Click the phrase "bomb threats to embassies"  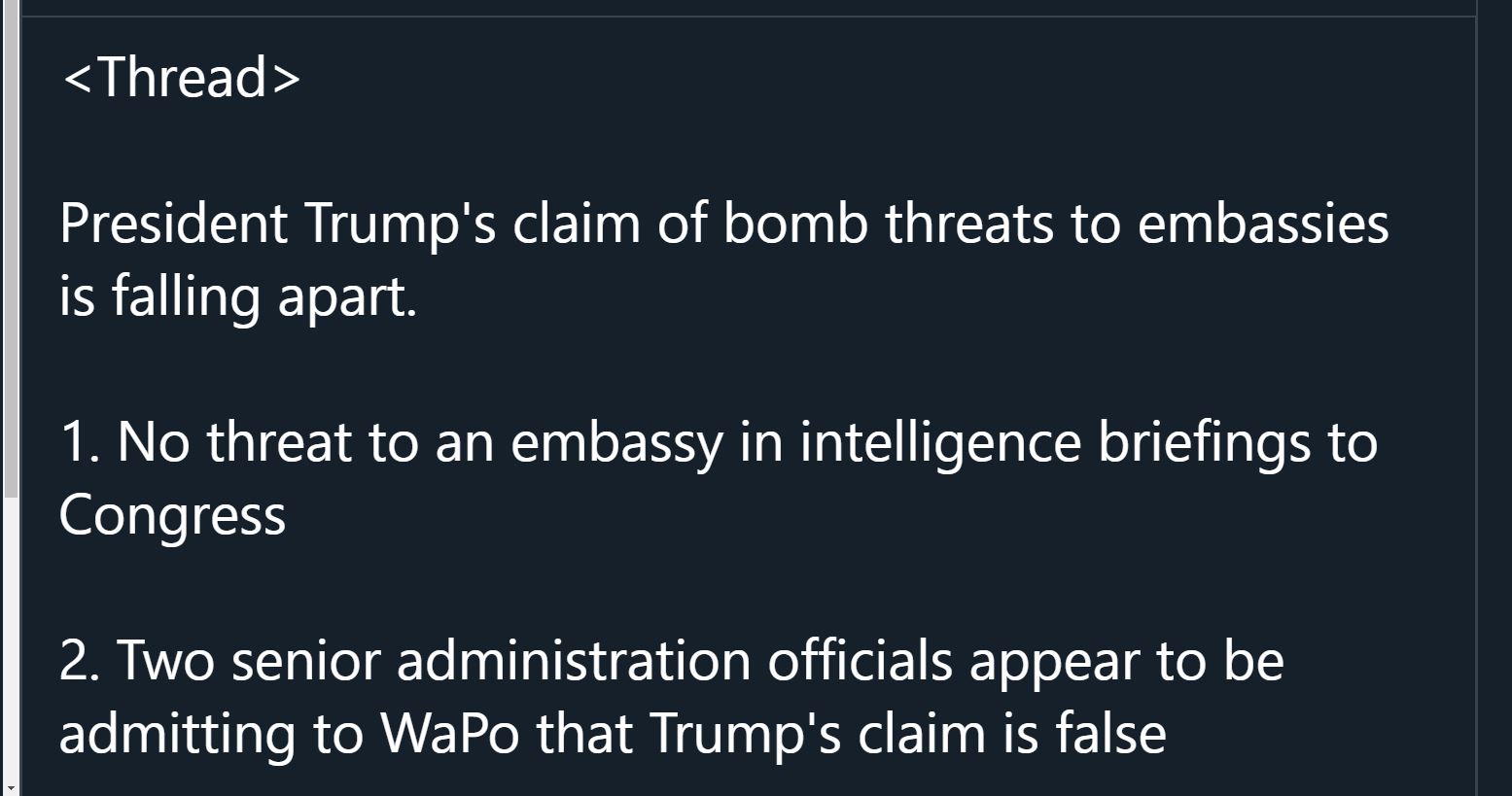pyautogui.click(x=1056, y=224)
